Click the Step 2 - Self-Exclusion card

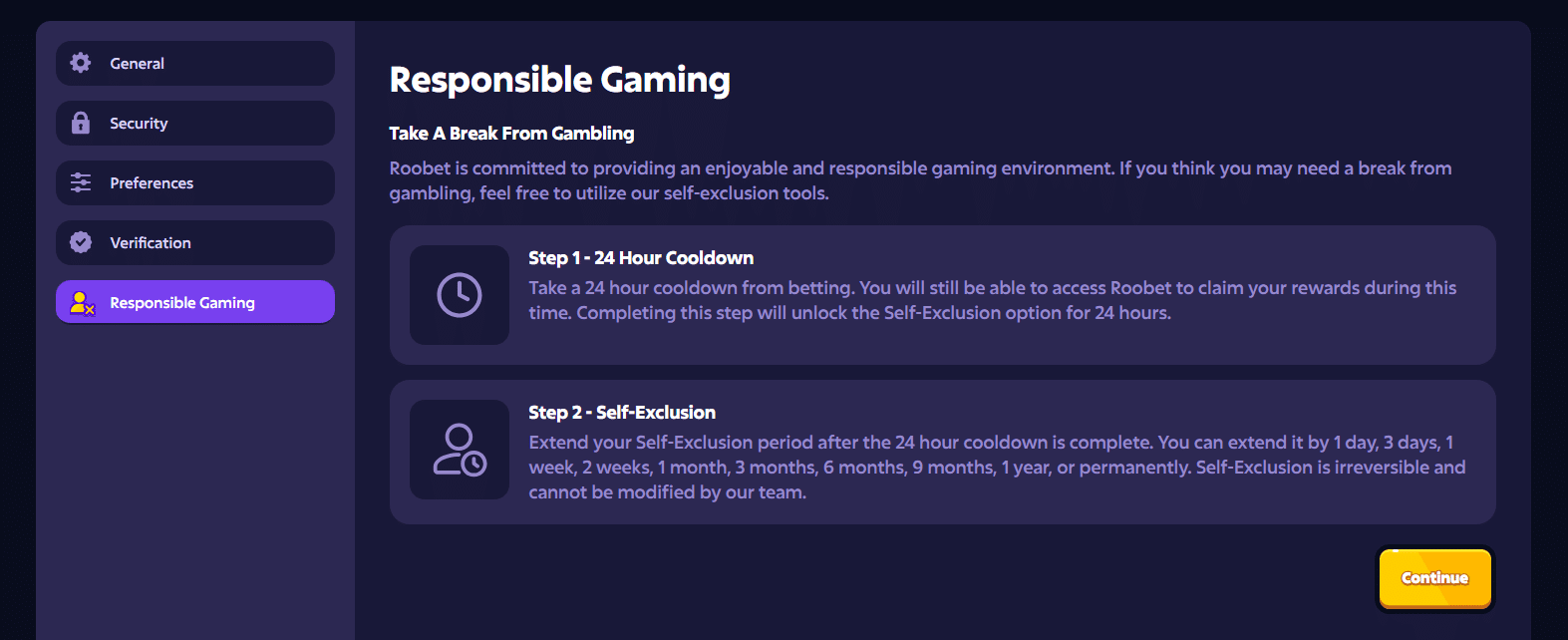coord(943,451)
